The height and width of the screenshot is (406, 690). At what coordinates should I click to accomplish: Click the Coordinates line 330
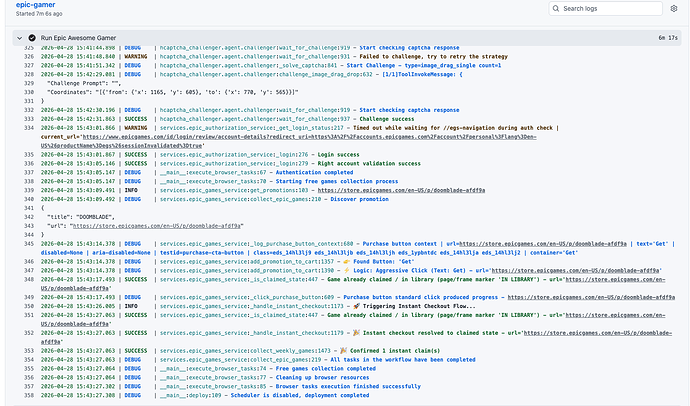pos(172,92)
